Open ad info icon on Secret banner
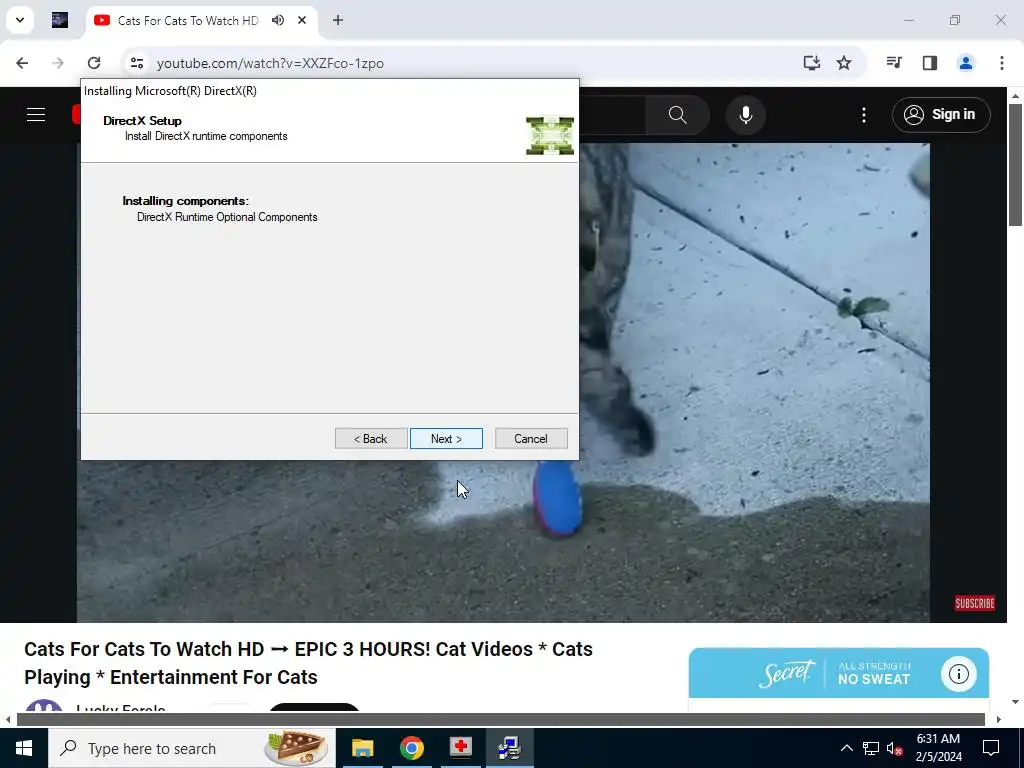 959,673
